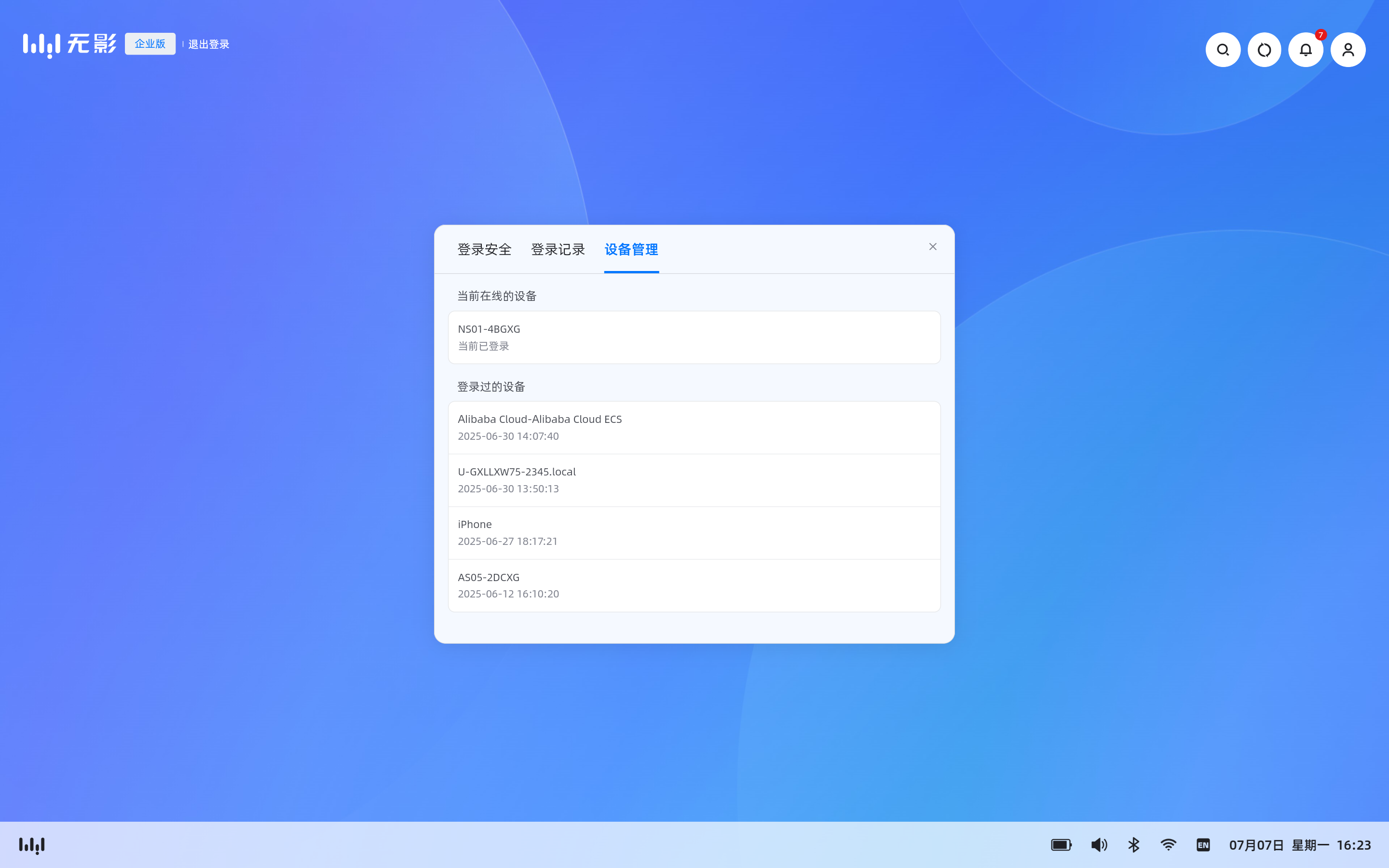Close the device management dialog

(x=933, y=246)
